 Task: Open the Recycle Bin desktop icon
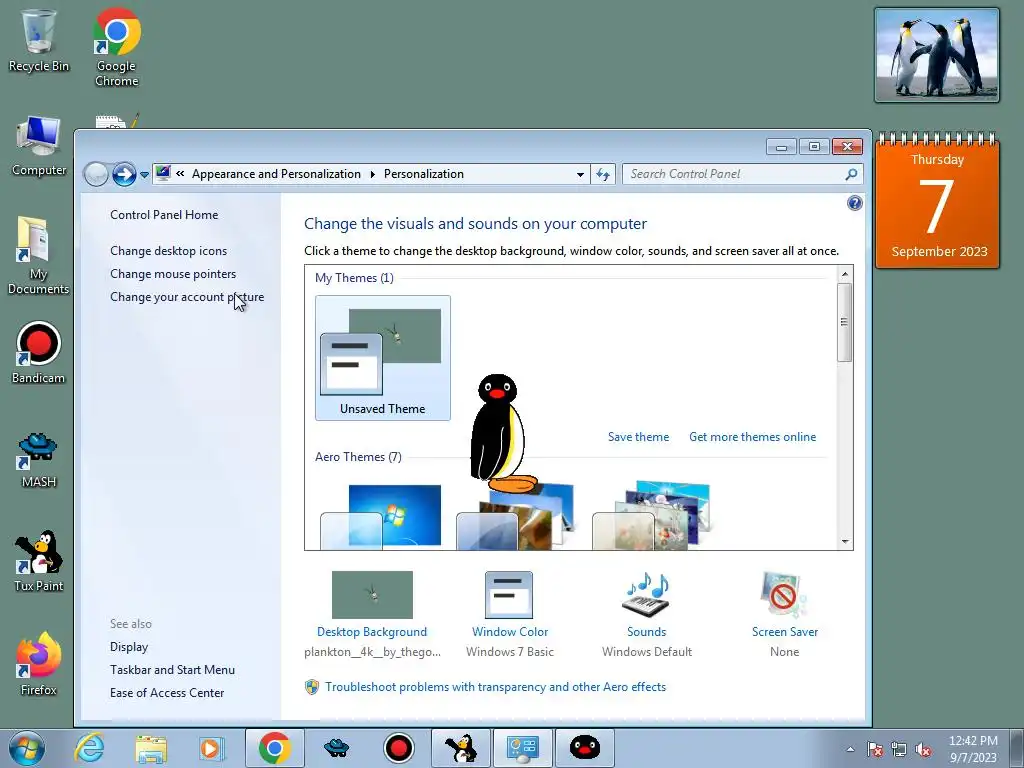(38, 40)
